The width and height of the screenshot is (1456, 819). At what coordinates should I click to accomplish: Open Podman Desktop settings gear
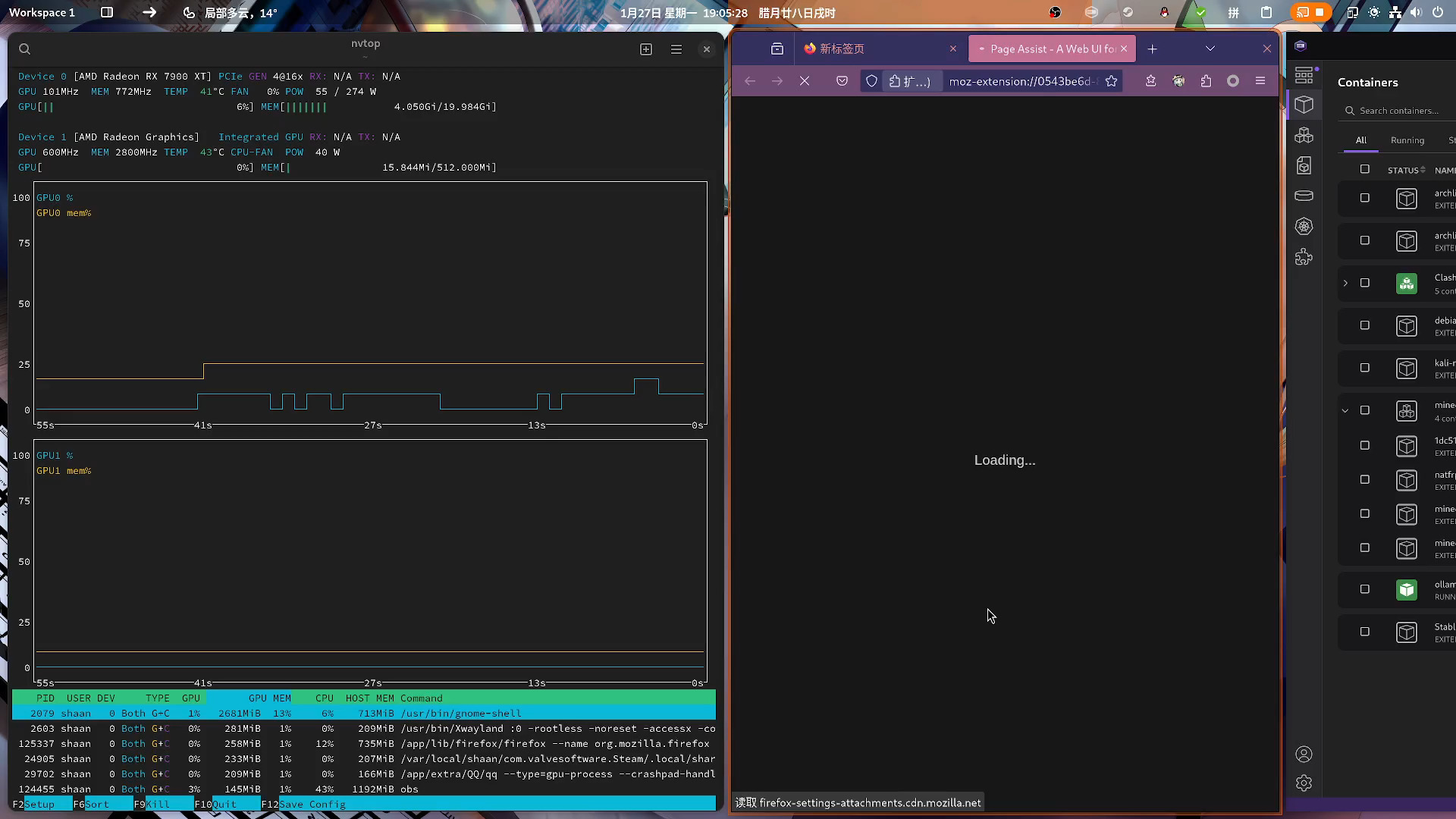1304,783
